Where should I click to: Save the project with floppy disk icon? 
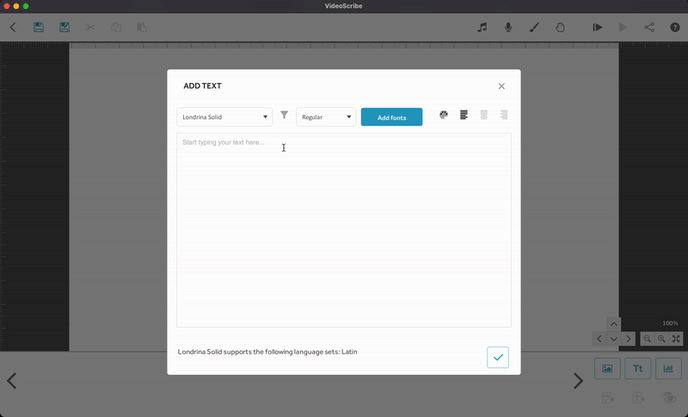[x=39, y=27]
